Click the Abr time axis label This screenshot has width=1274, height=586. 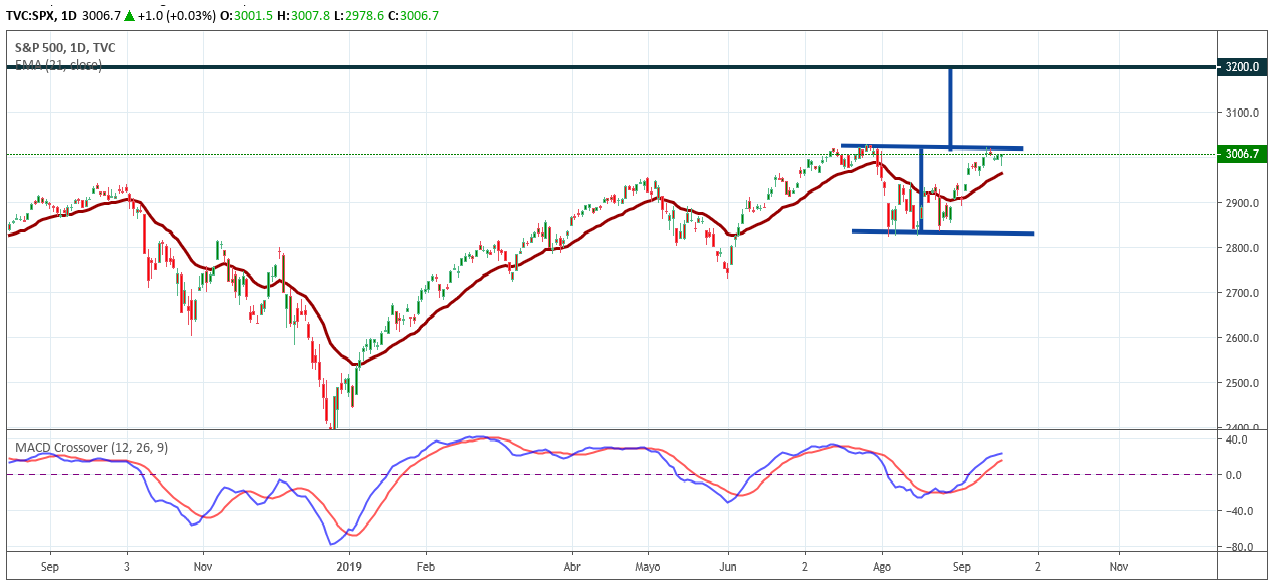pyautogui.click(x=572, y=566)
